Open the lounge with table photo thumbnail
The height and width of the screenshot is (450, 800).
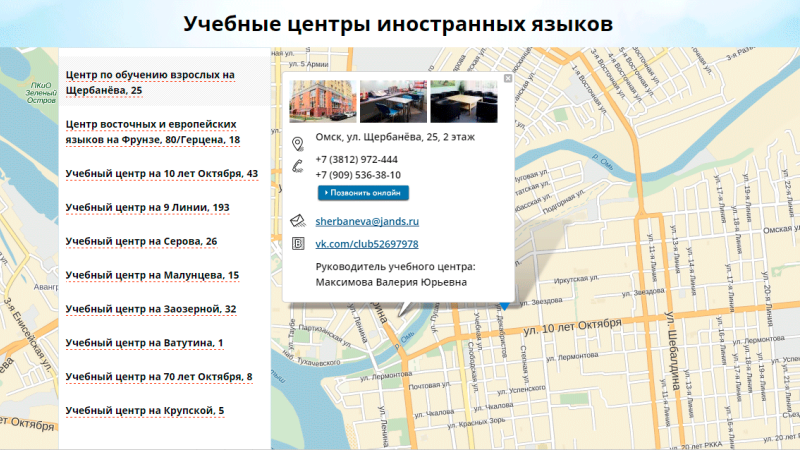[x=464, y=101]
